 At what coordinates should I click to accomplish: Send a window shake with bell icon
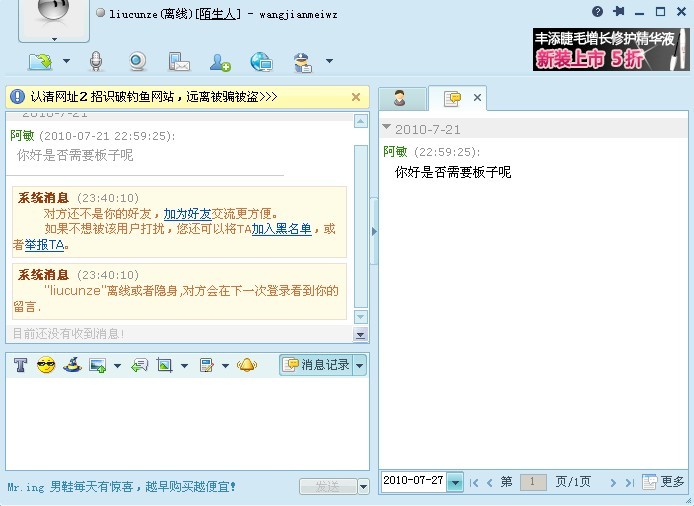246,366
